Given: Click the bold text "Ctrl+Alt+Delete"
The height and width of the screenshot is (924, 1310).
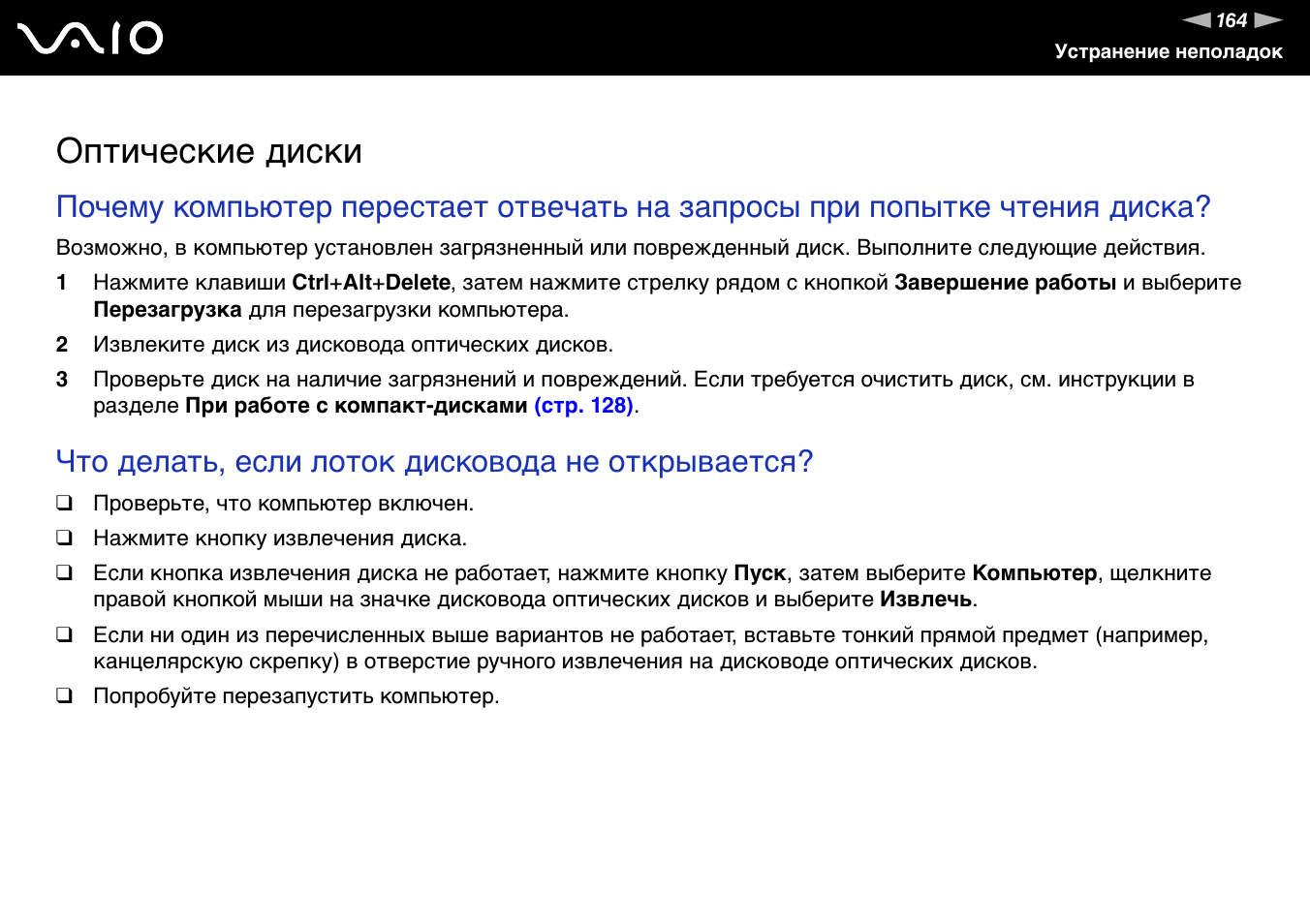Looking at the screenshot, I should (371, 283).
